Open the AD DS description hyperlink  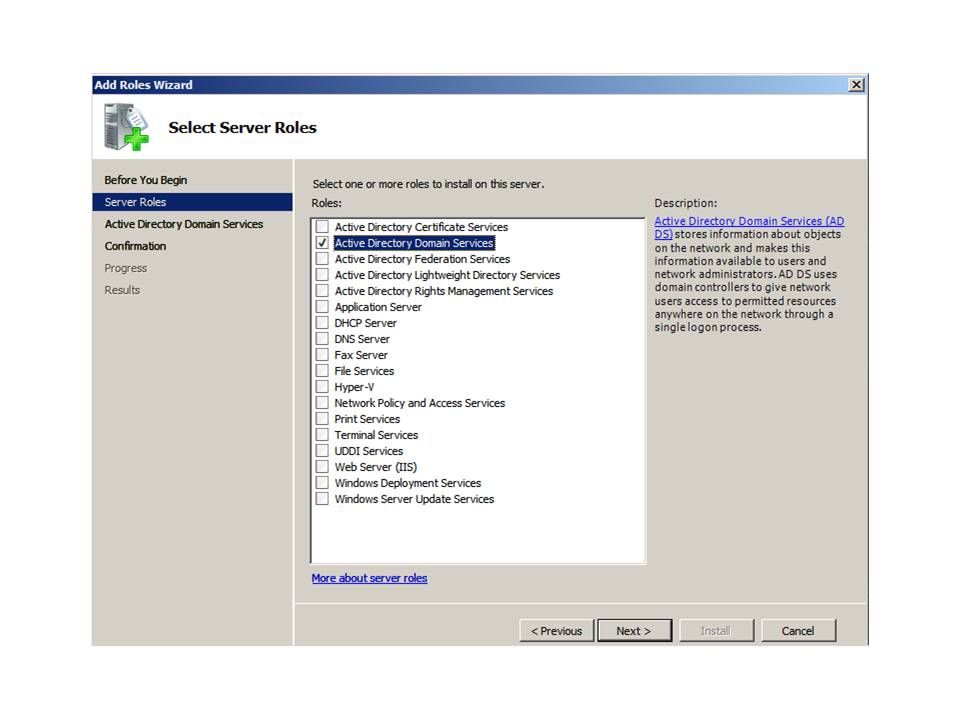tap(748, 221)
